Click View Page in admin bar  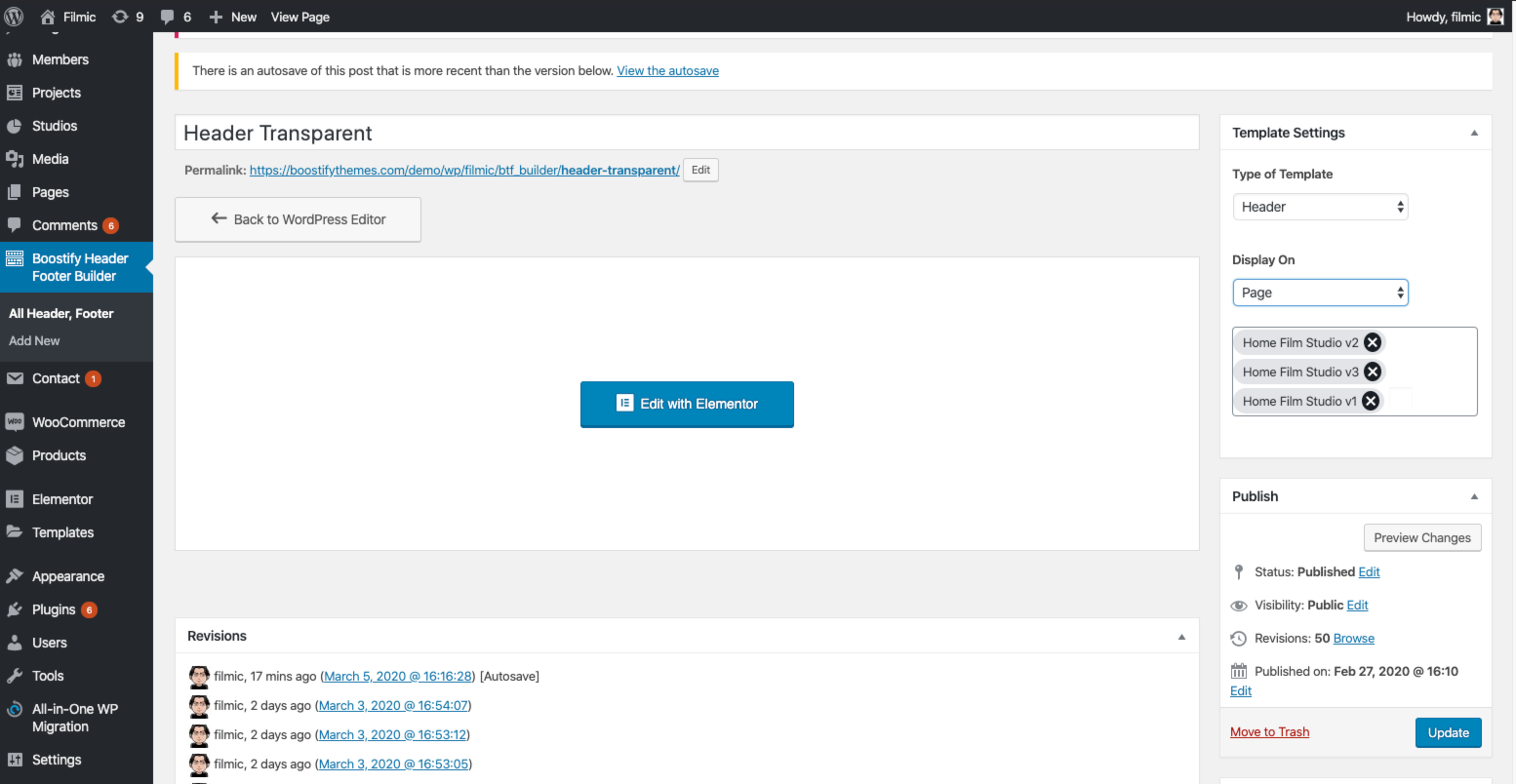click(300, 17)
